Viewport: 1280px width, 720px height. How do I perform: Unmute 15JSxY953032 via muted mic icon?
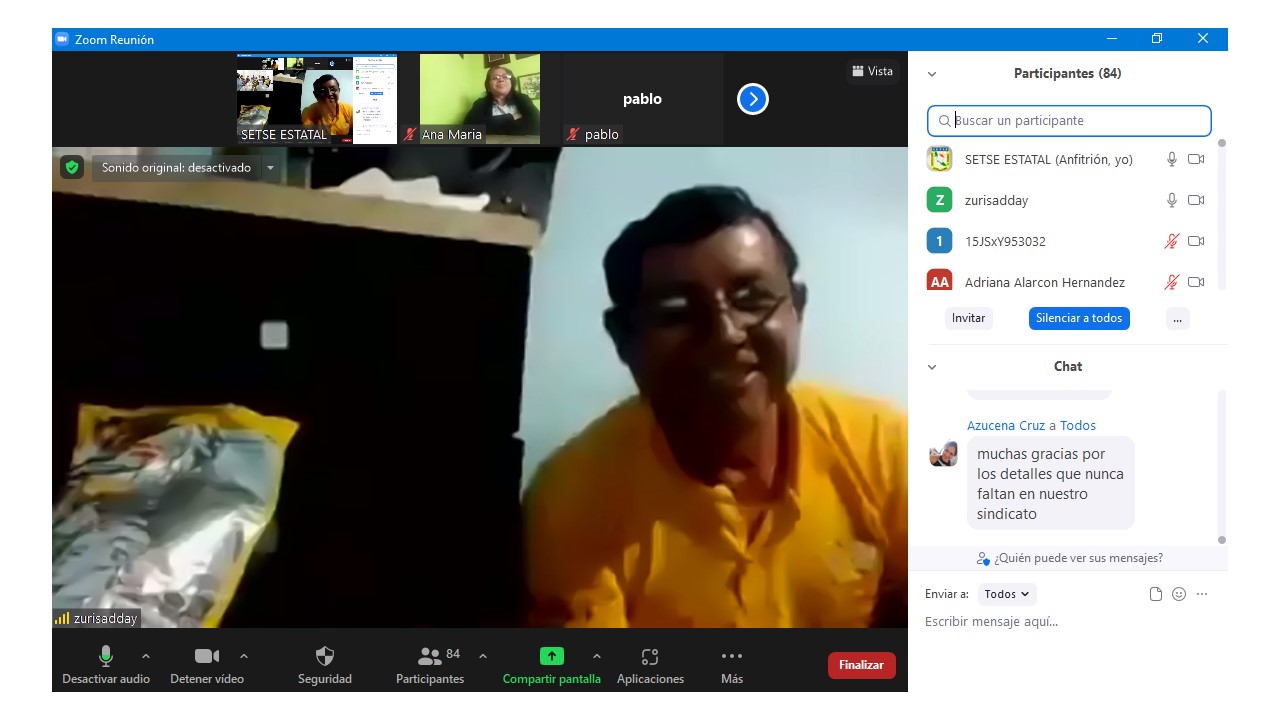(x=1172, y=241)
